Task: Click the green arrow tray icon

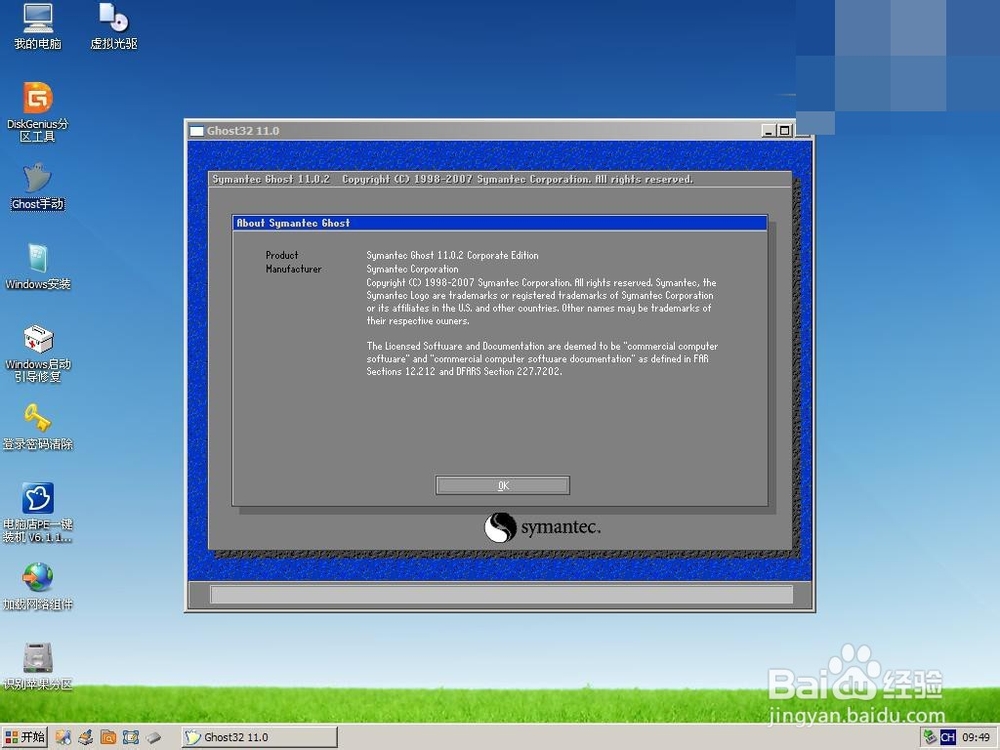Action: pyautogui.click(x=930, y=737)
